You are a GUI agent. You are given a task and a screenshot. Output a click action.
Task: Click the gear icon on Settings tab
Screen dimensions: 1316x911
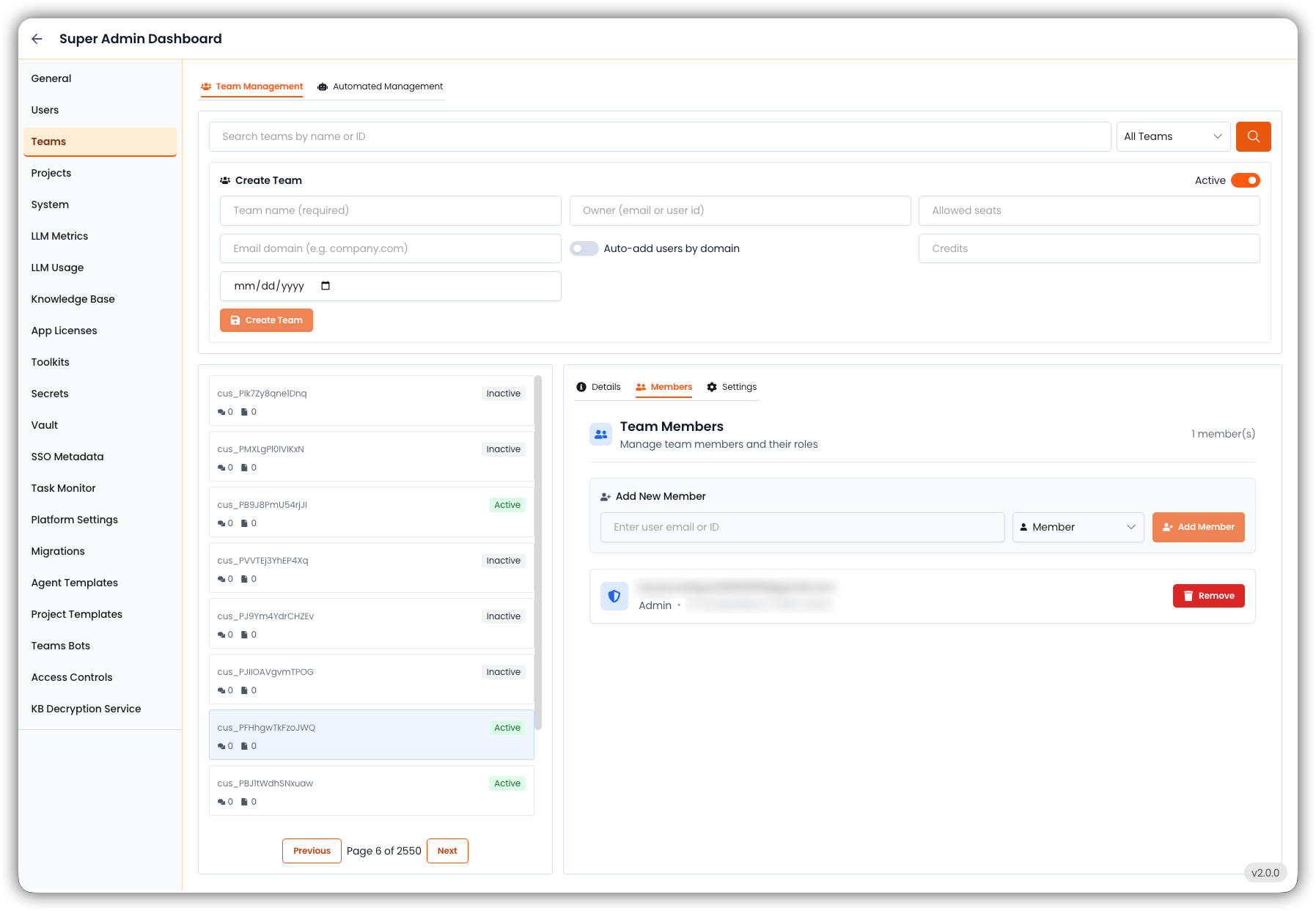tap(712, 387)
